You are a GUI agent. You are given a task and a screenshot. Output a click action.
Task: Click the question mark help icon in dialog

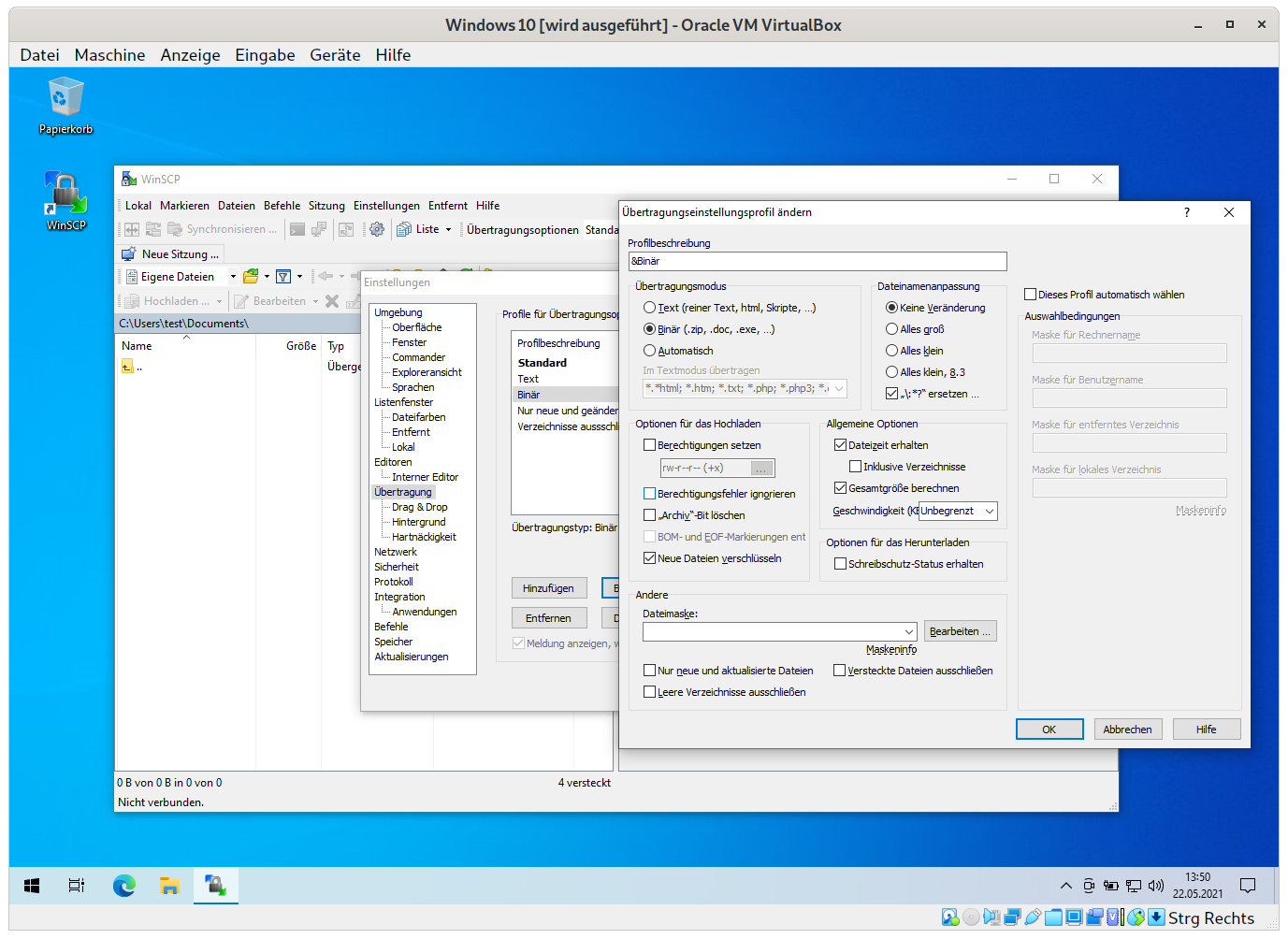[1187, 212]
